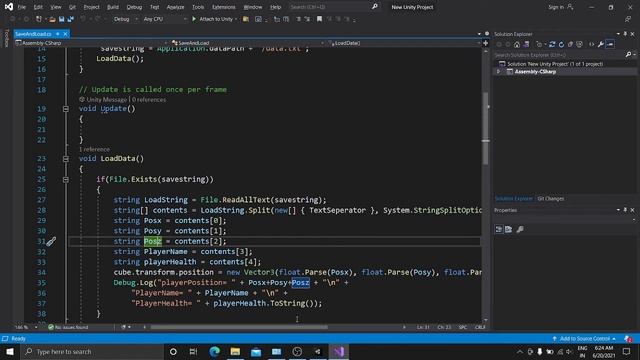
Task: Click Windows 'Type here to search' box
Action: [92, 351]
